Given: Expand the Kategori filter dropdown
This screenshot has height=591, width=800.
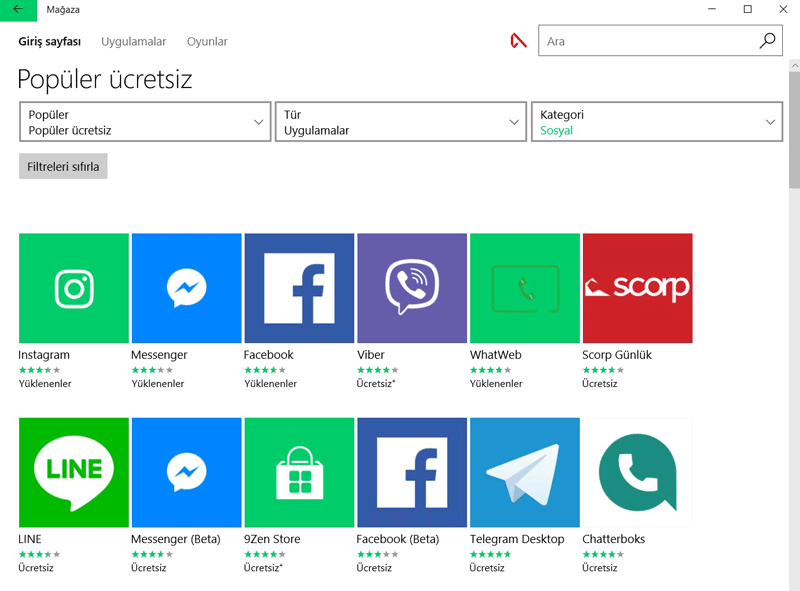Looking at the screenshot, I should pyautogui.click(x=657, y=122).
